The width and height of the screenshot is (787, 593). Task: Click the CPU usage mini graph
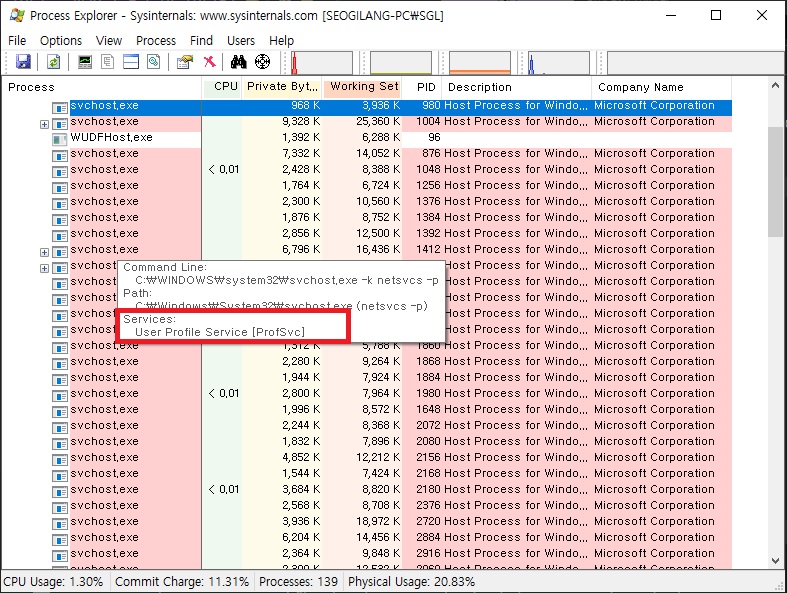(x=322, y=63)
